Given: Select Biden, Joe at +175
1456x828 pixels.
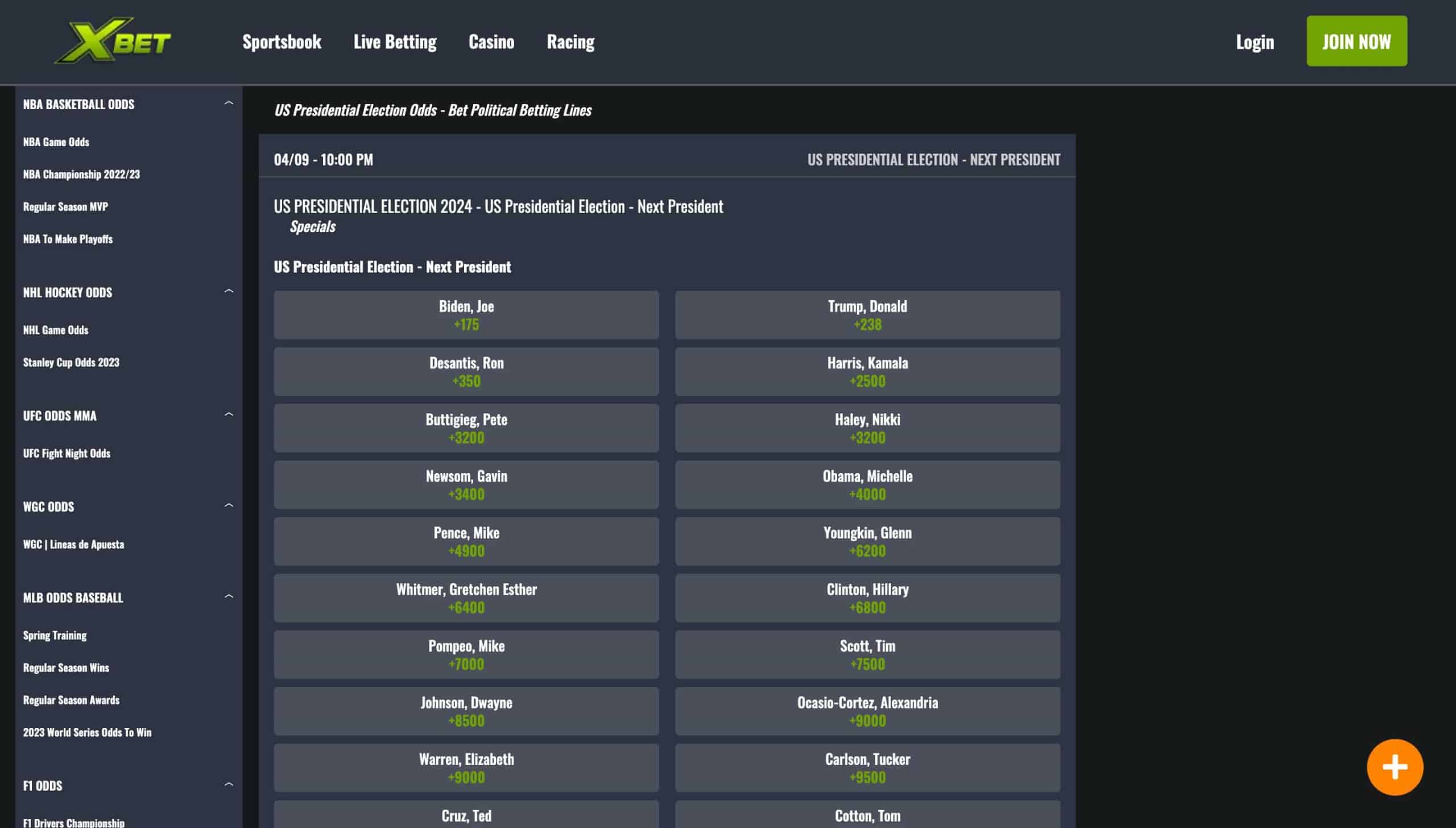Looking at the screenshot, I should (x=466, y=315).
